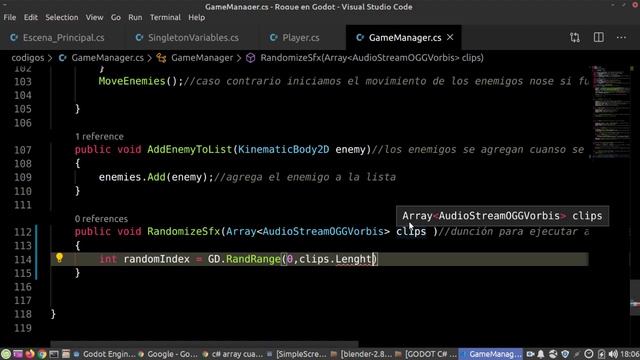Click the C# icon on Player.cs tab
Viewport: 640px width, 360px height.
pyautogui.click(x=273, y=38)
